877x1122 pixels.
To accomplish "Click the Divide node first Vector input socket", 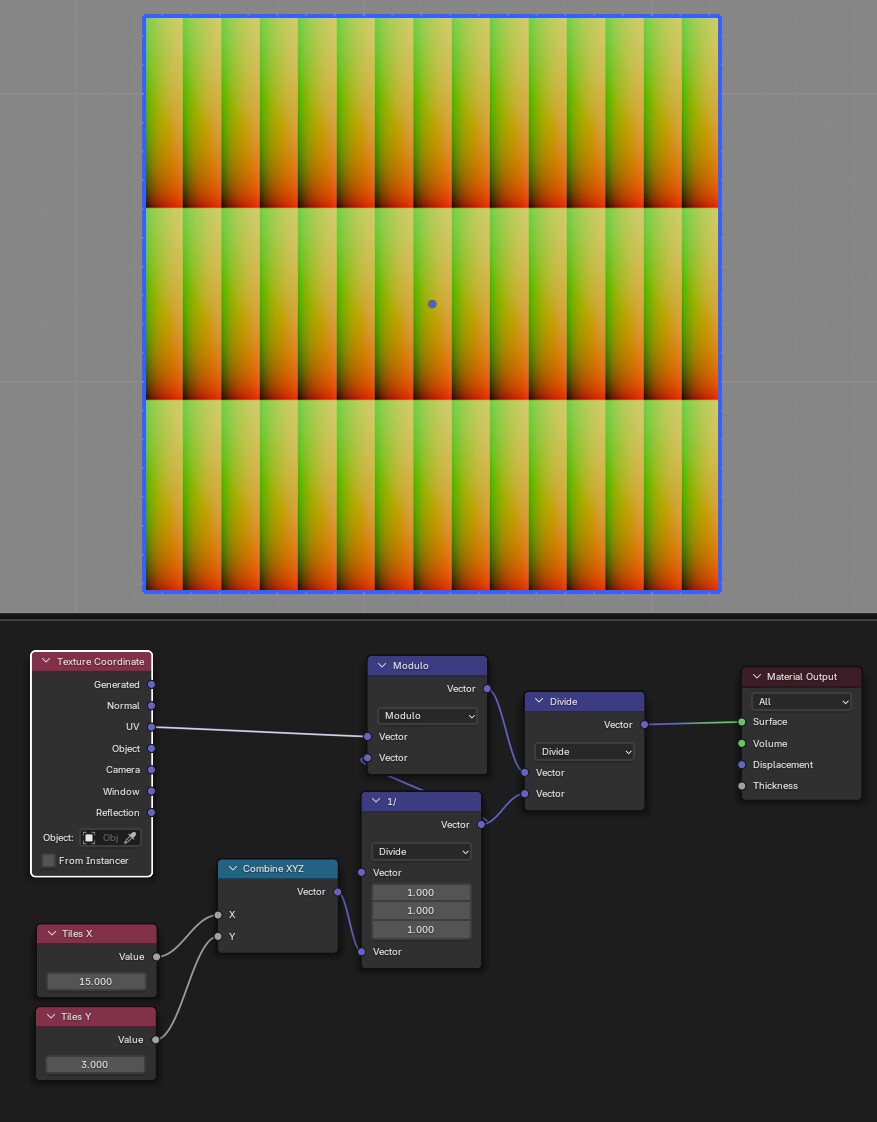I will point(525,772).
